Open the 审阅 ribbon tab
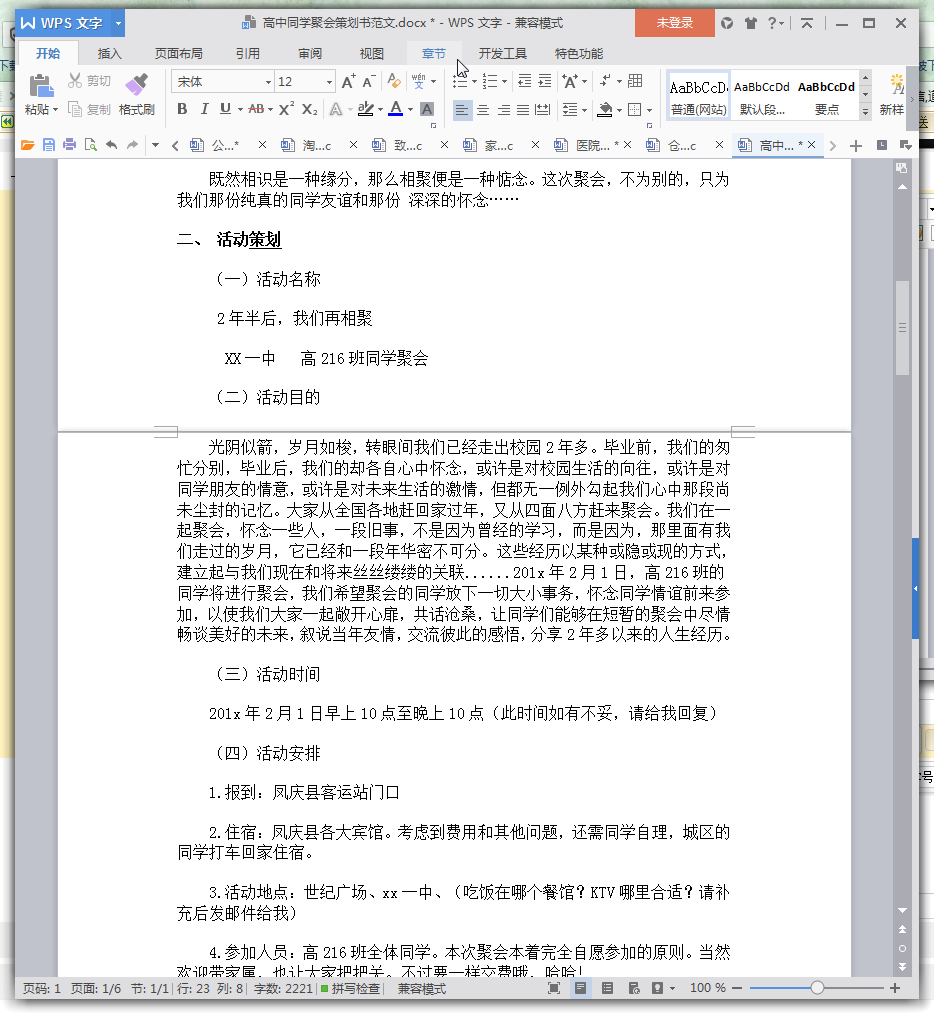Image resolution: width=934 pixels, height=1014 pixels. tap(310, 54)
